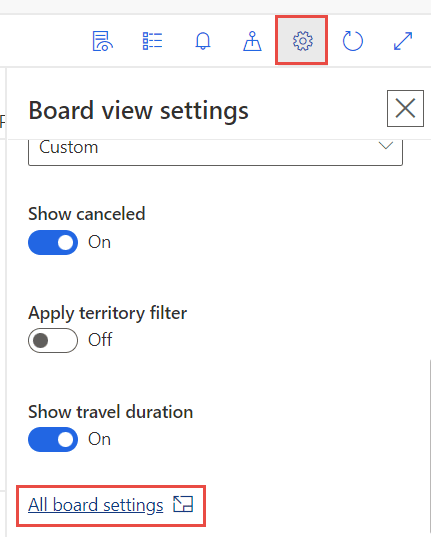
Task: Open booking alerts bell icon
Action: click(203, 41)
